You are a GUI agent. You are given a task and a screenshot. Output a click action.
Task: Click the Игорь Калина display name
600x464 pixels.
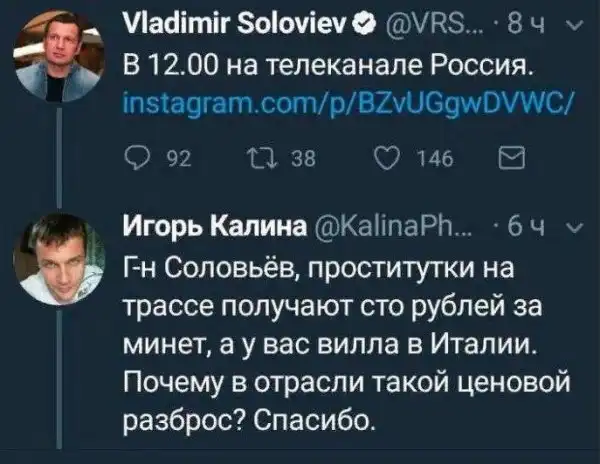point(208,227)
